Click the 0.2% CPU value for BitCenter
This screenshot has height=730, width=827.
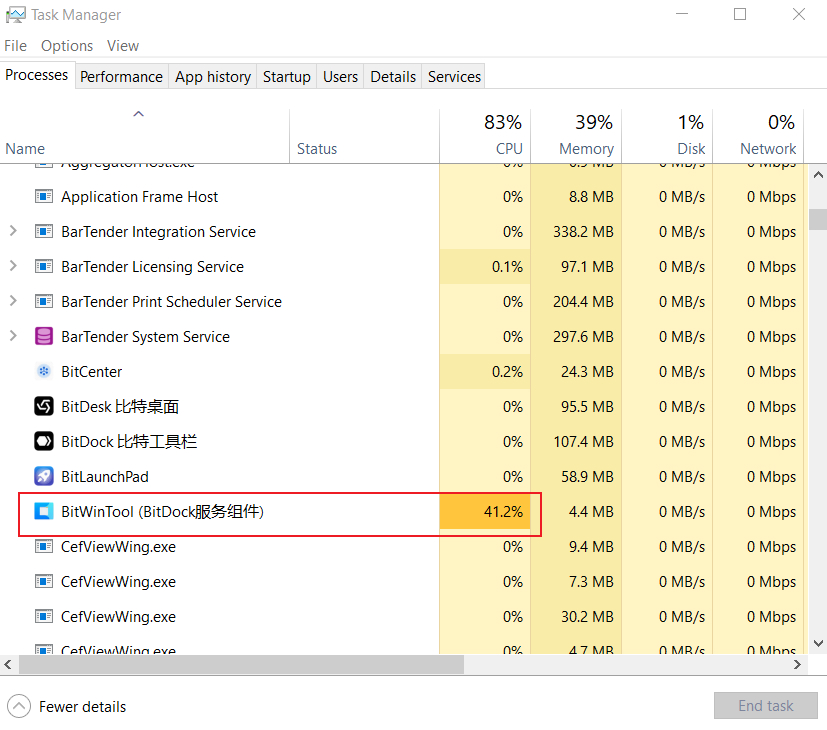pyautogui.click(x=507, y=372)
